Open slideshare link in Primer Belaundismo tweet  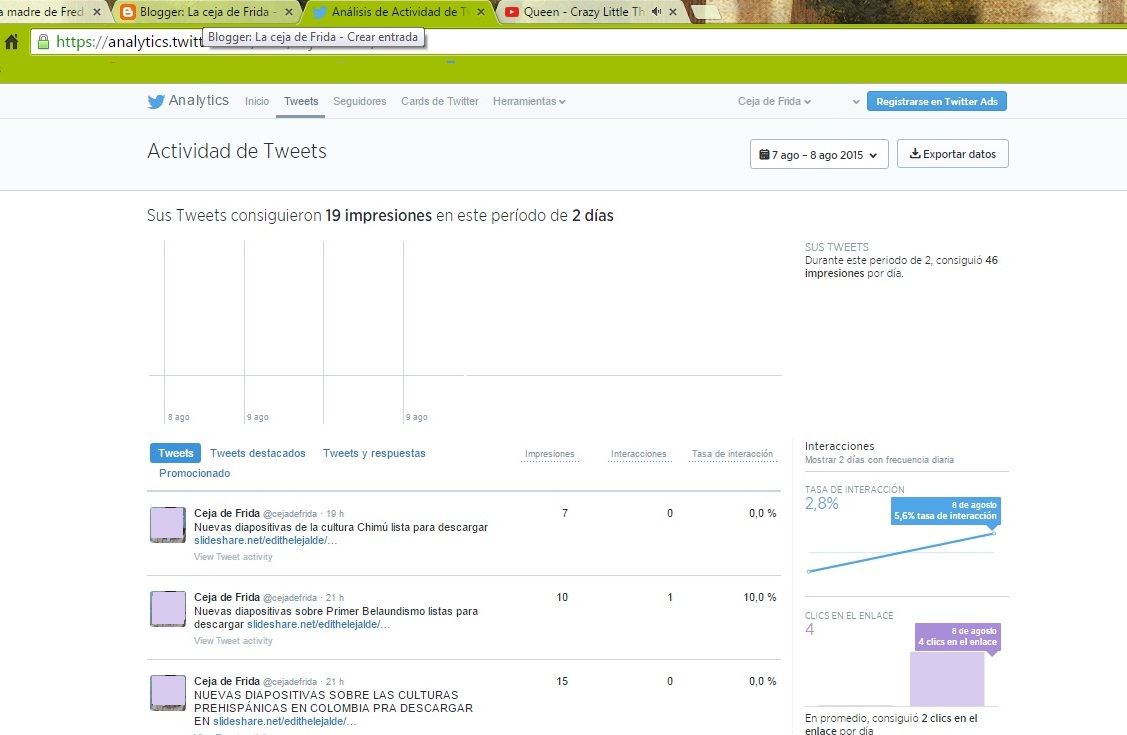[x=318, y=624]
